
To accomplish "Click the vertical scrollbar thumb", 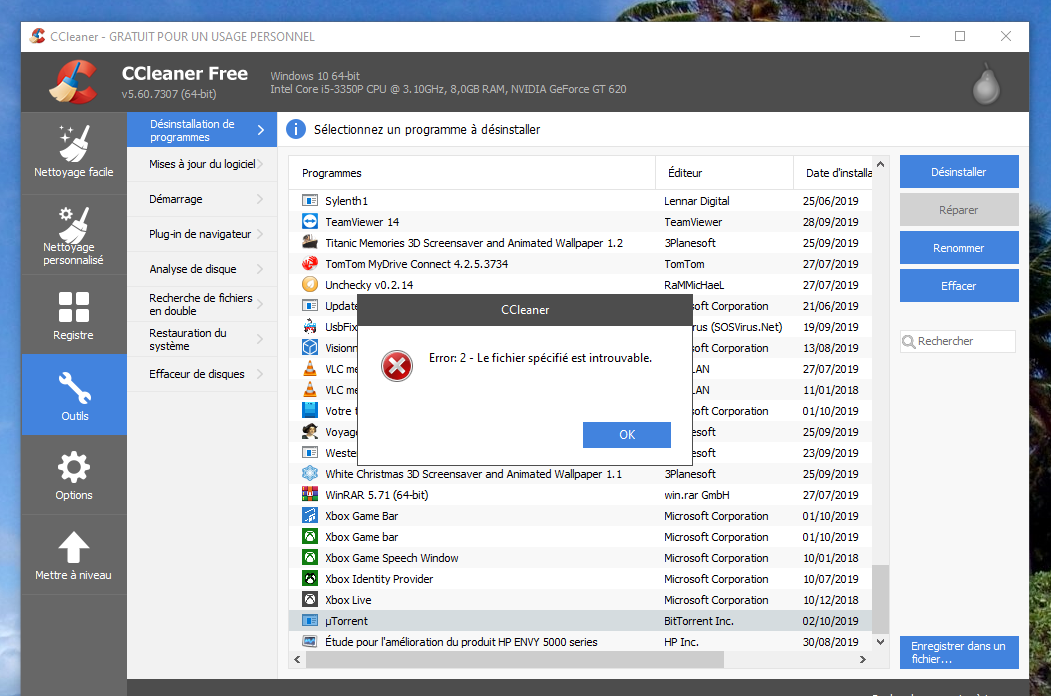I will coord(881,599).
